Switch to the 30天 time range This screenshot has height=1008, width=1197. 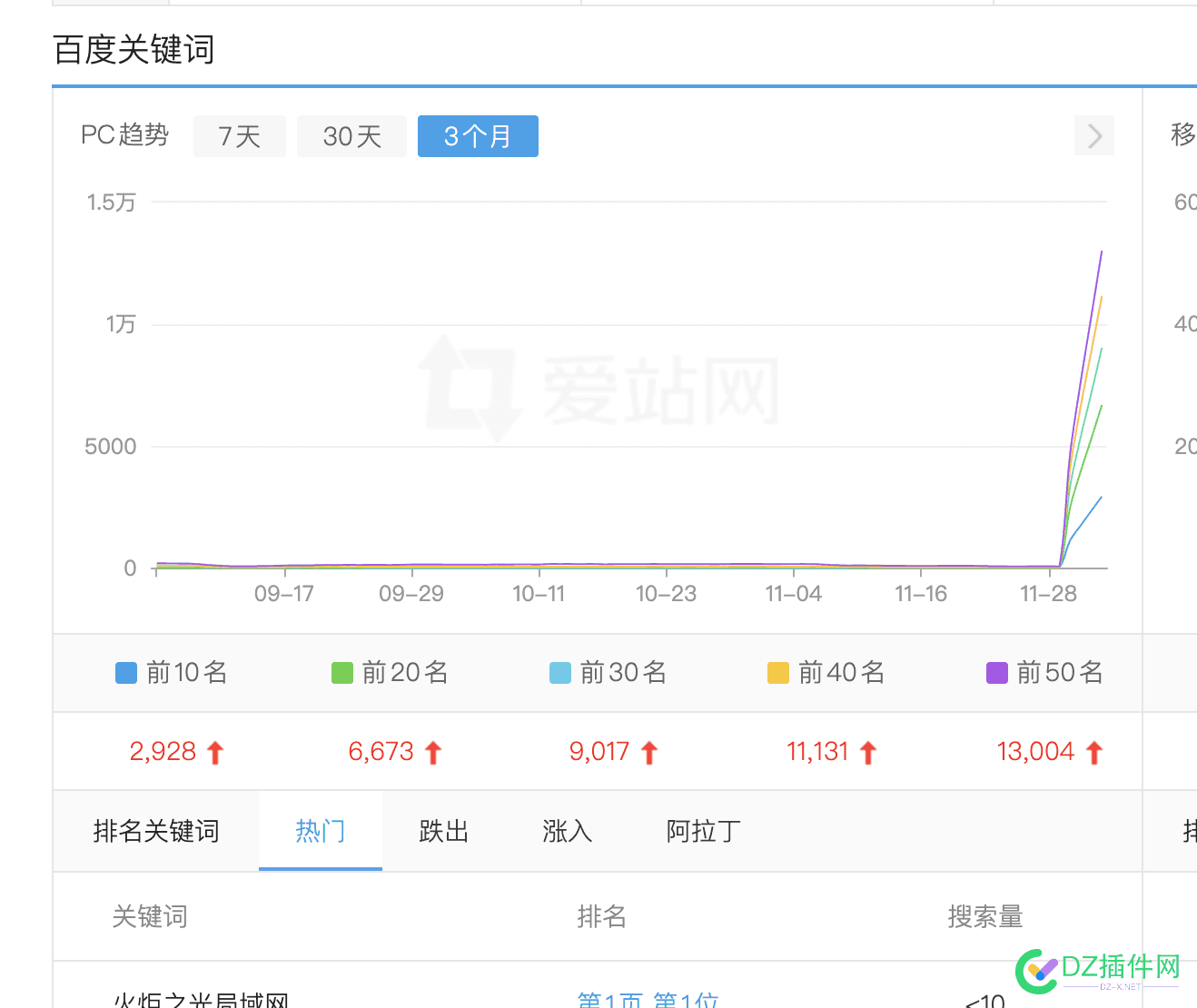351,136
